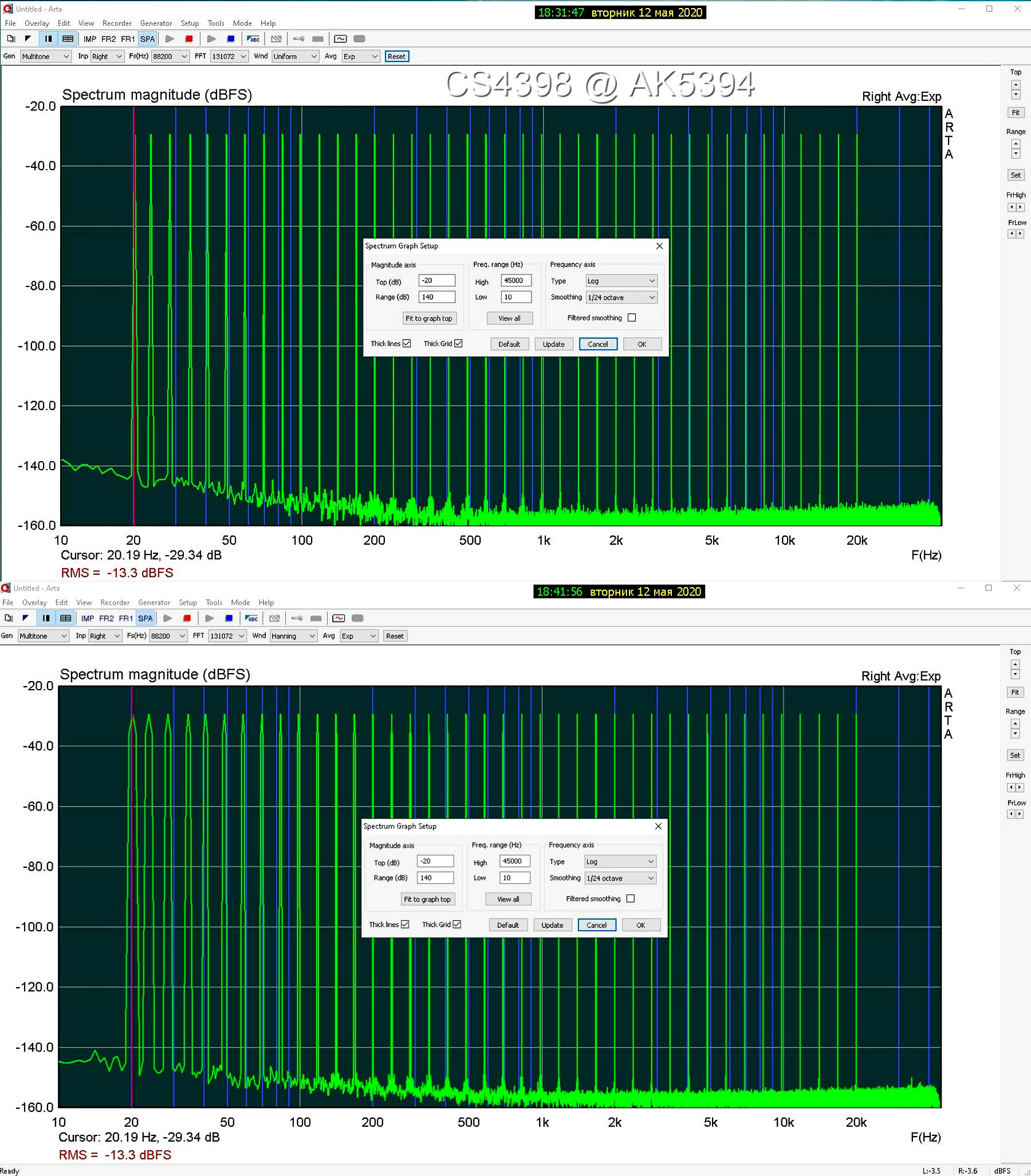Click OK in lower setup dialog

(640, 925)
